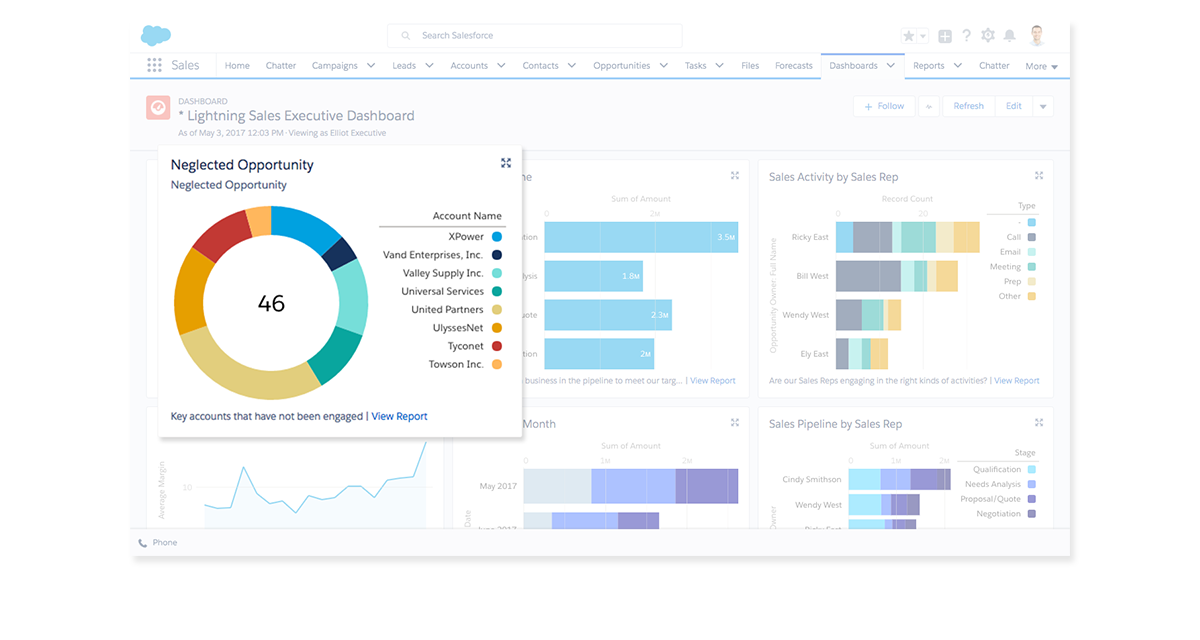Click the Search Salesforce field
This screenshot has height=640, width=1200.
[x=535, y=36]
